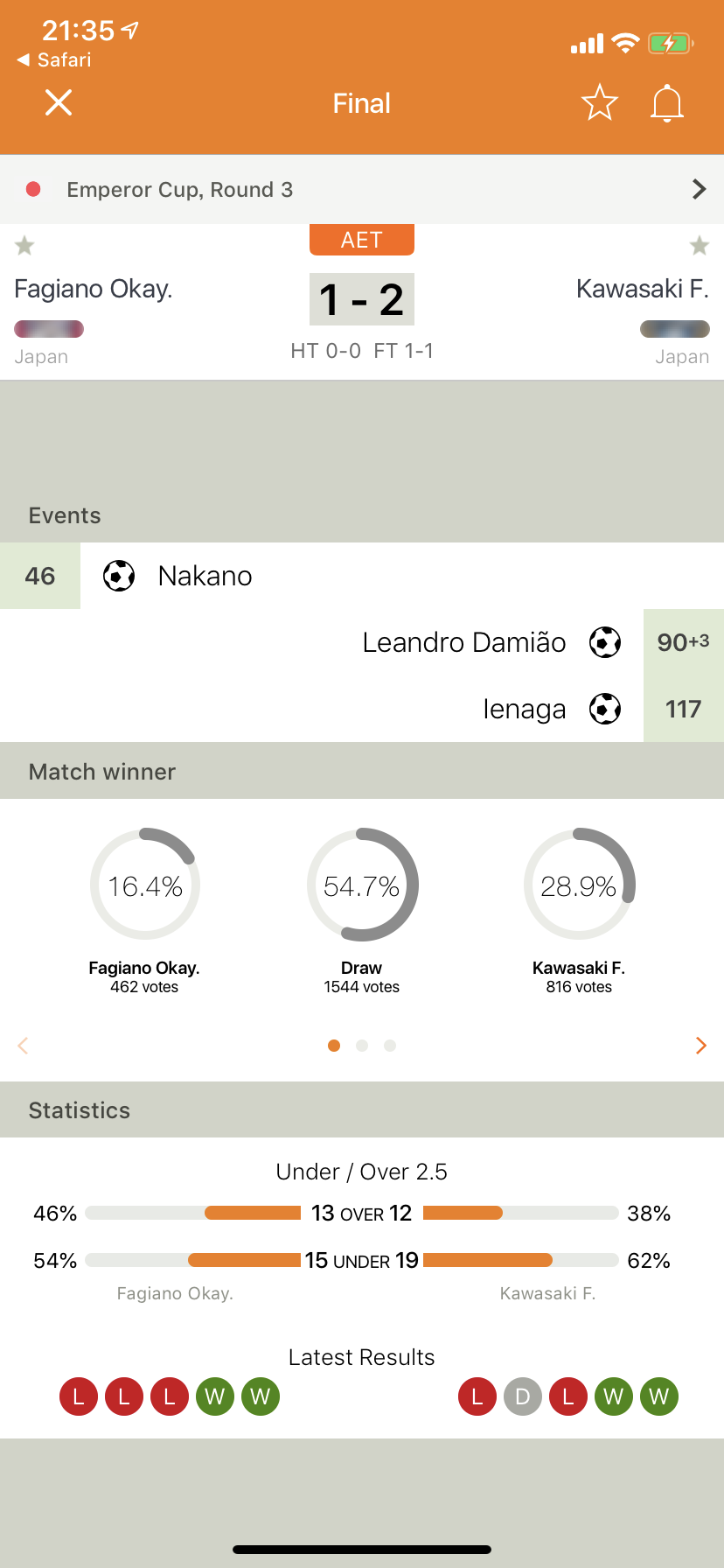Viewport: 724px width, 1568px height.
Task: Open Fagiano's first L result badge
Action: click(79, 1396)
